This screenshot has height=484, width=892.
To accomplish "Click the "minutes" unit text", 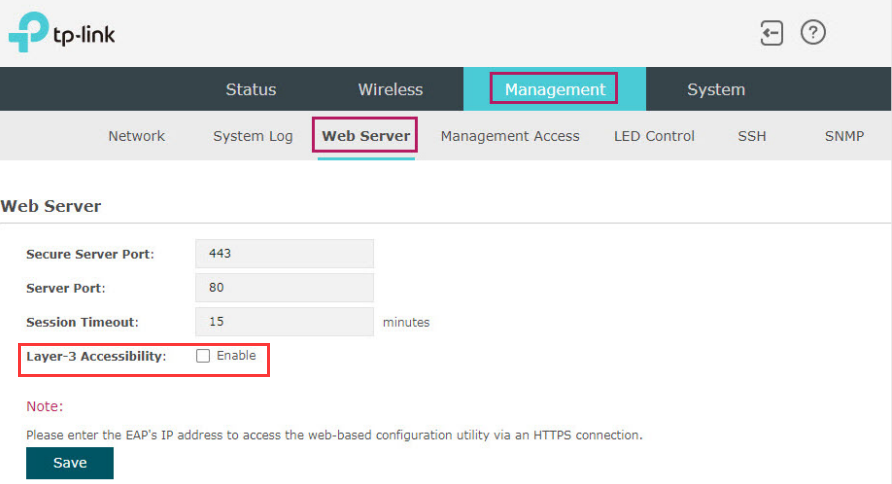I will [406, 322].
